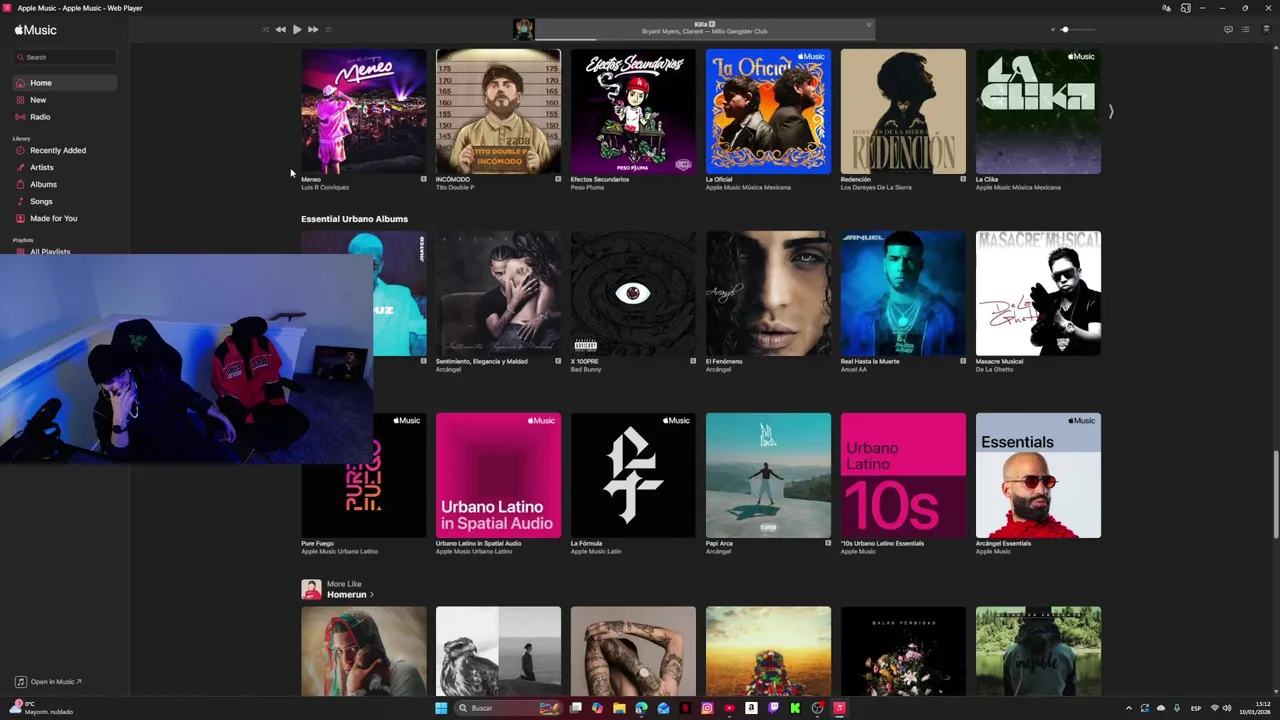Click the song progress bar under Killa

[x=705, y=39]
